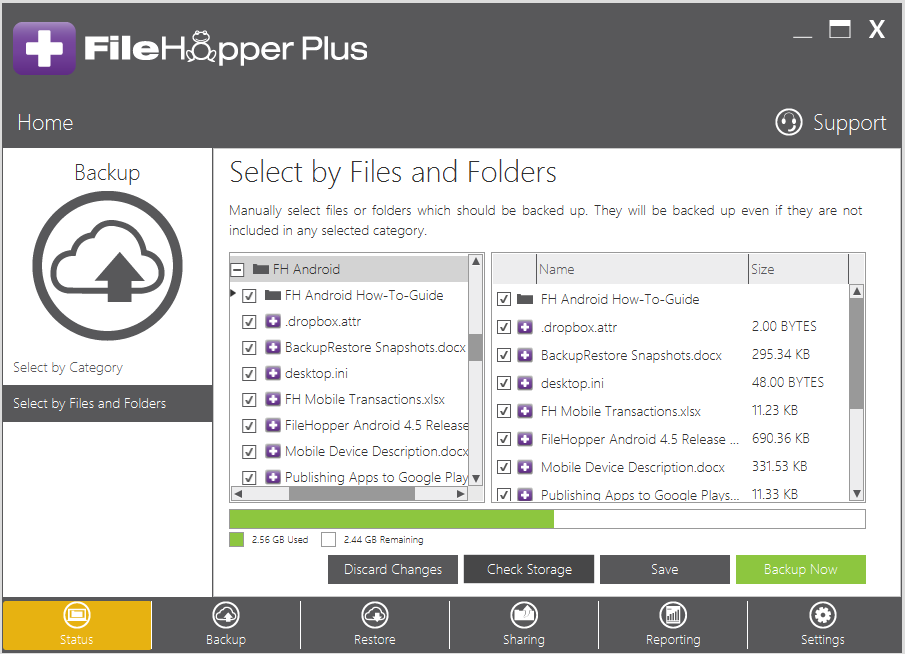Click the tree horizontal scrollbar thumb
Screen dimensions: 905x654
click(x=352, y=494)
